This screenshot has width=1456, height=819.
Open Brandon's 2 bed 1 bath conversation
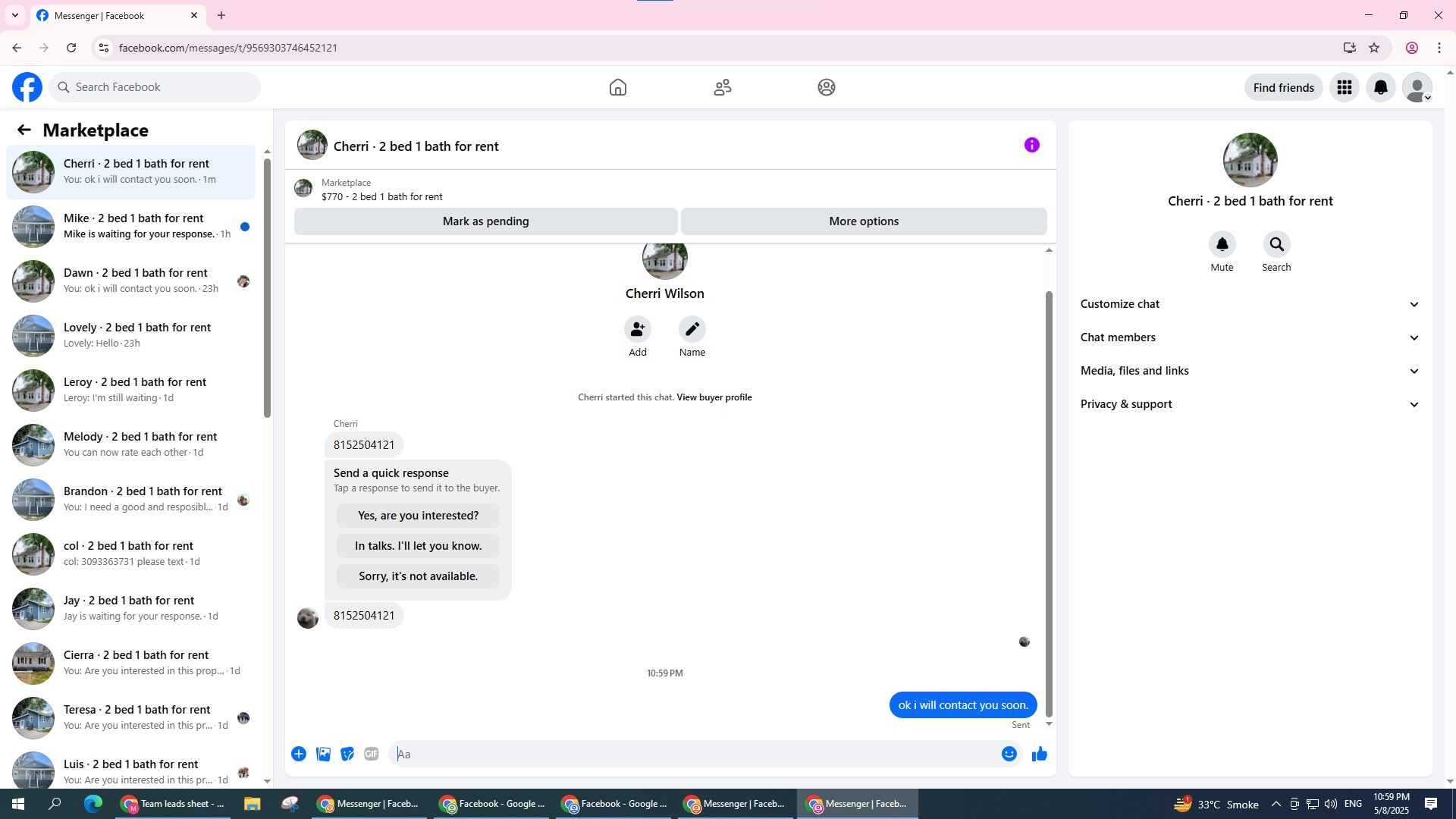click(x=130, y=499)
